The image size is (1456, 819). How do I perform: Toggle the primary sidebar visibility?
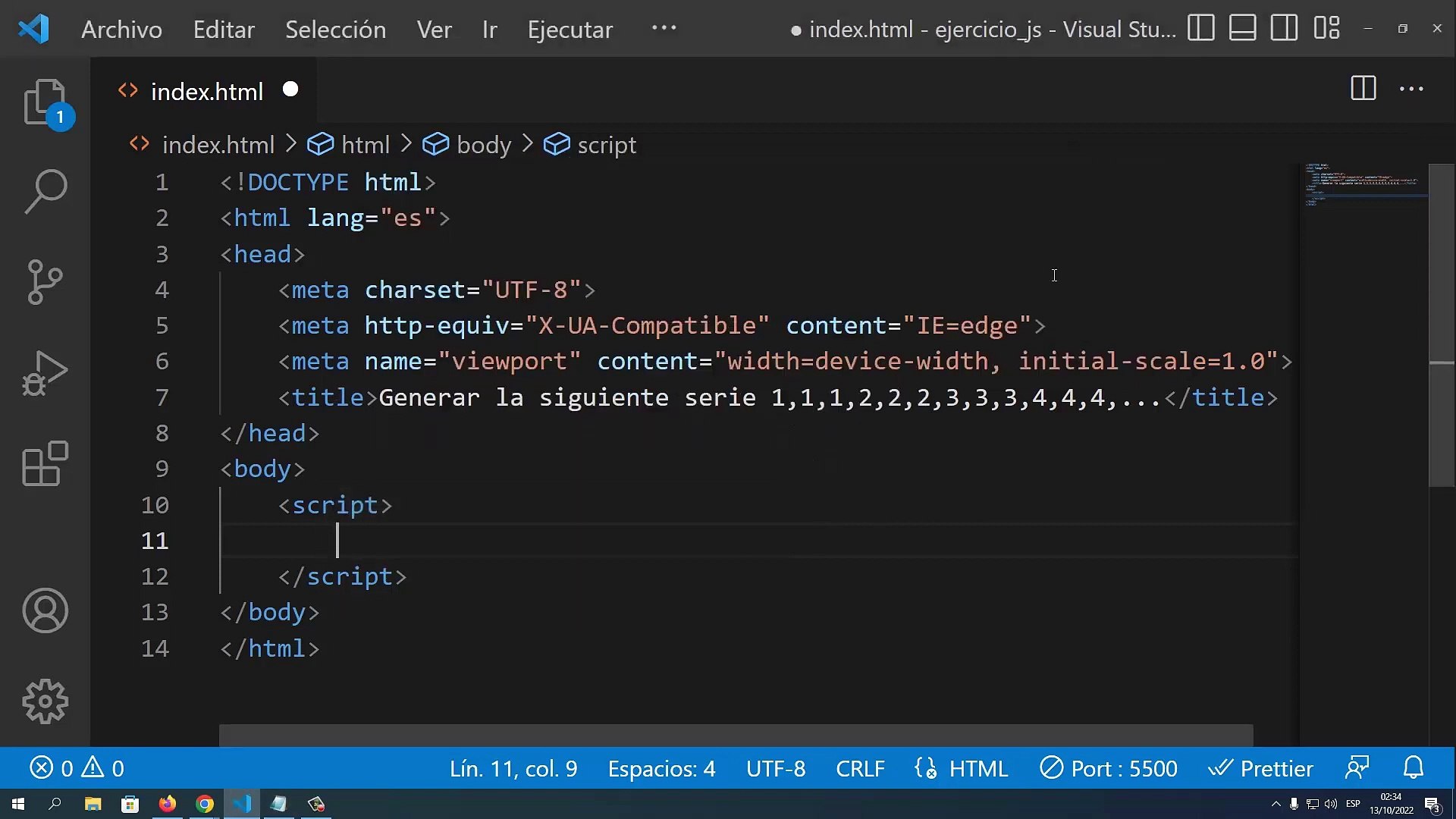[x=1200, y=28]
